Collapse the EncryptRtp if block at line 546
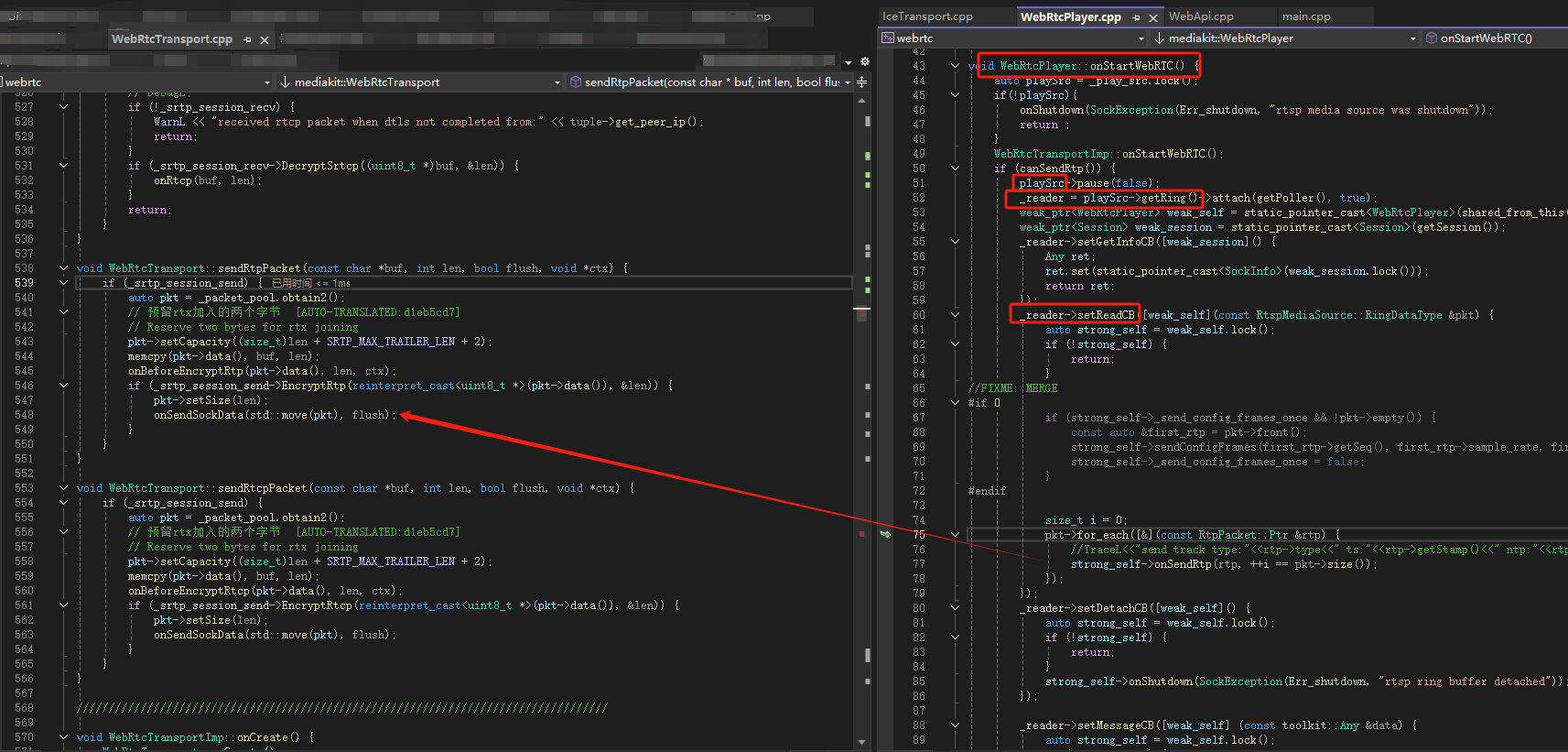 pyautogui.click(x=63, y=386)
